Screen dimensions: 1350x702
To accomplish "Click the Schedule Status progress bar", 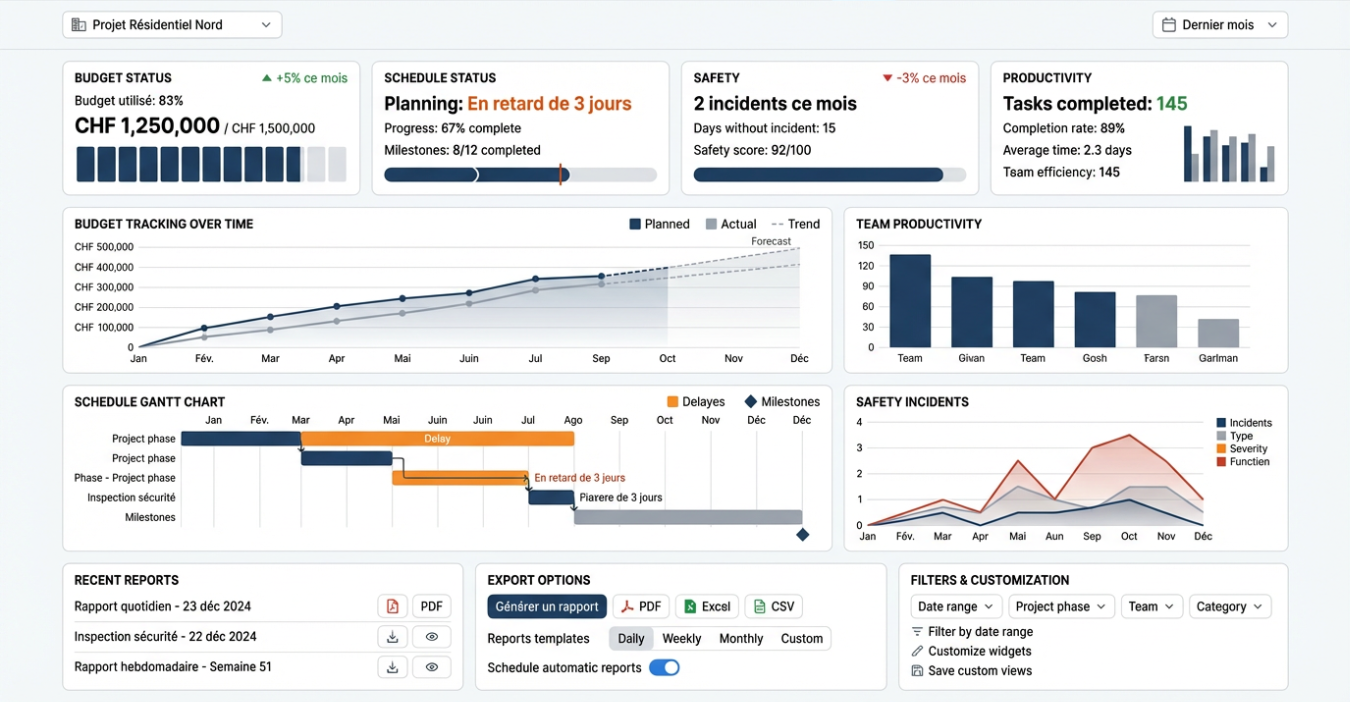I will 520,175.
